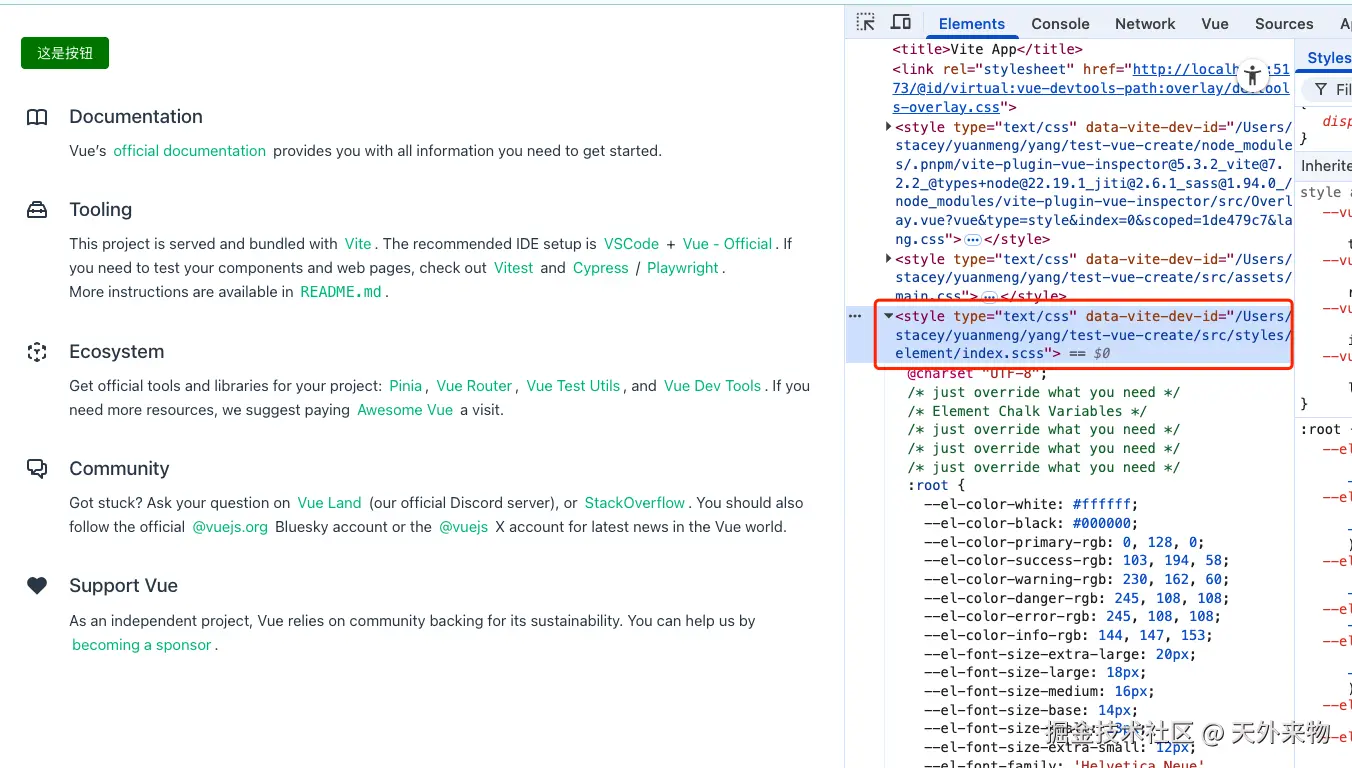
Task: Click the Tooling heading
Action: (100, 210)
